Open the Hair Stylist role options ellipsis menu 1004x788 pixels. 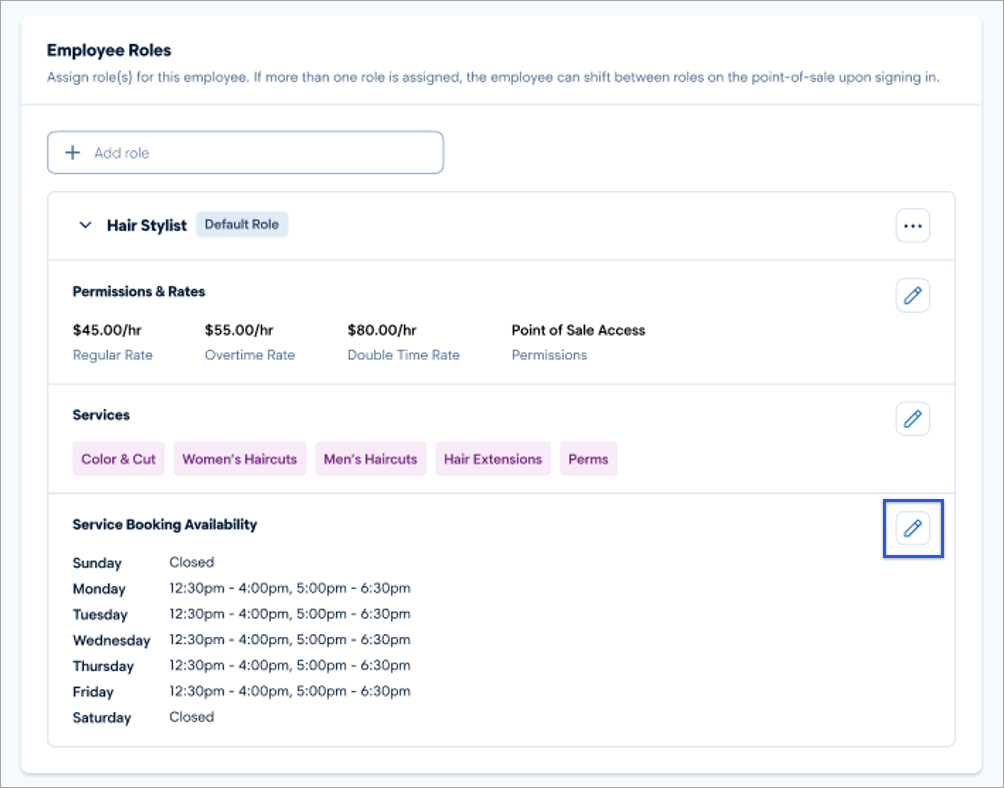click(x=912, y=225)
